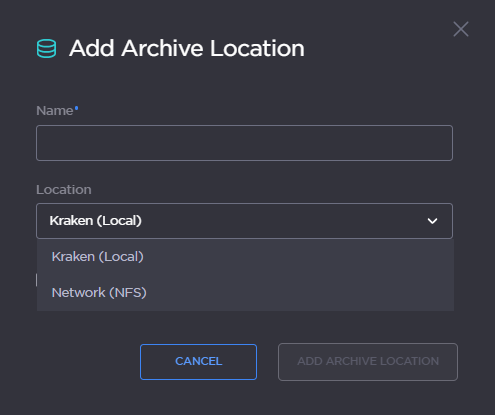Collapse the Location combo box
This screenshot has width=495, height=415.
pos(244,221)
